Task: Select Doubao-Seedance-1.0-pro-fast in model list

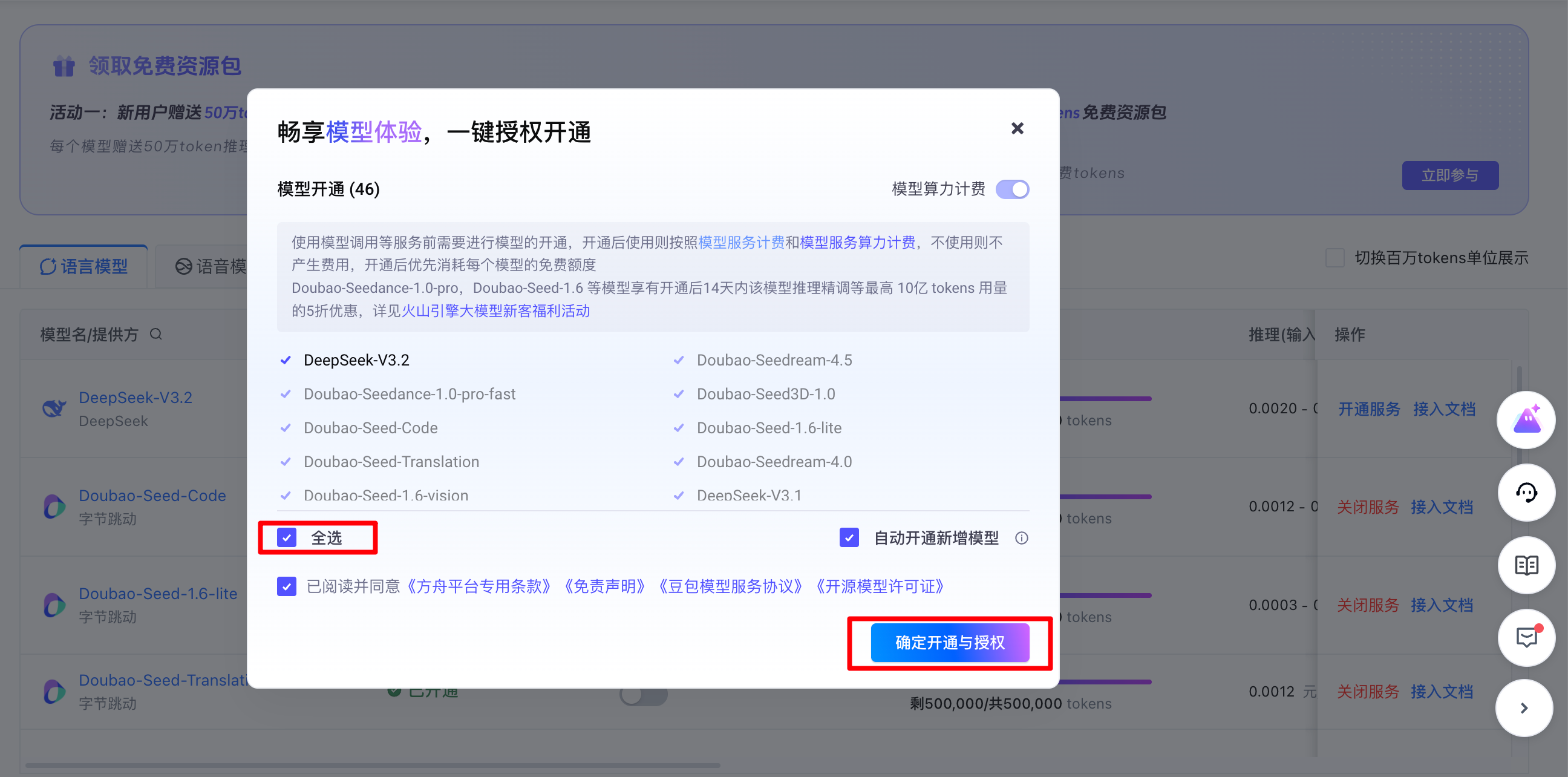Action: [397, 394]
